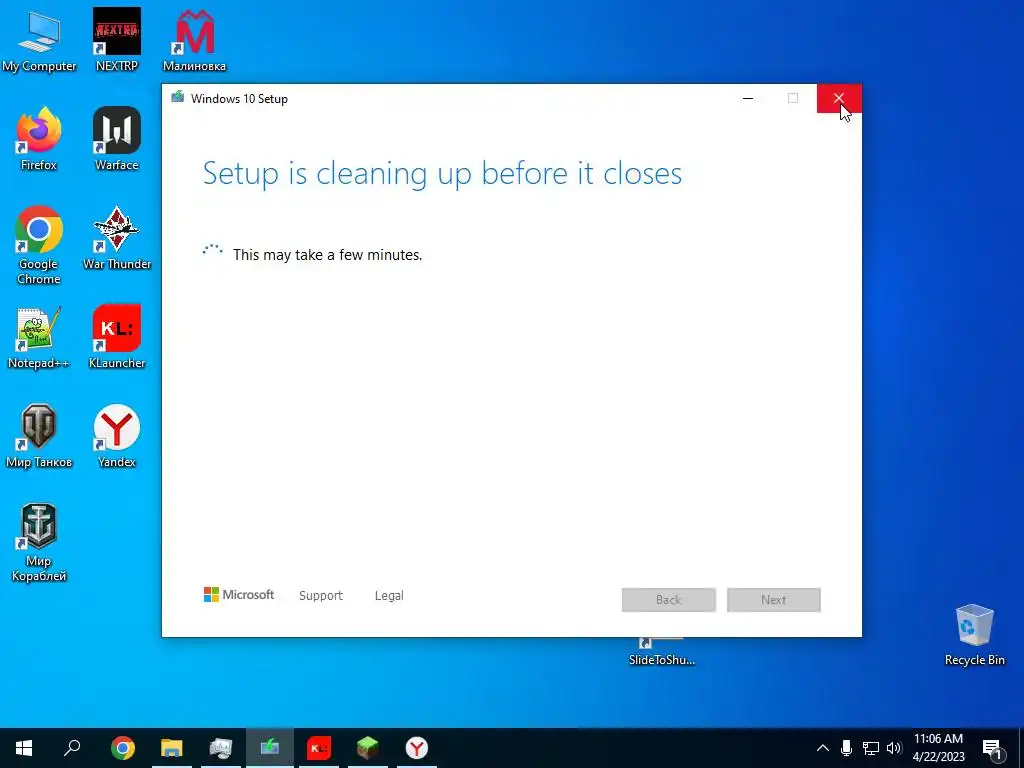
Task: Click the Microsoft logo in Setup
Action: (239, 595)
